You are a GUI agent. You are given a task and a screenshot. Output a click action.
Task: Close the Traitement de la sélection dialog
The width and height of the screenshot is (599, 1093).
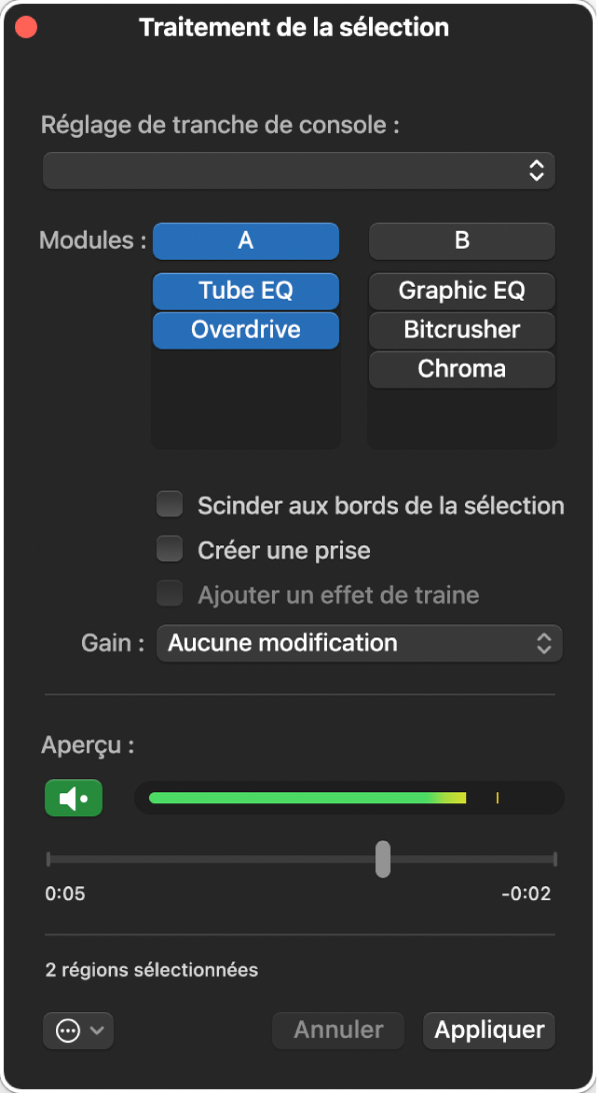click(25, 26)
